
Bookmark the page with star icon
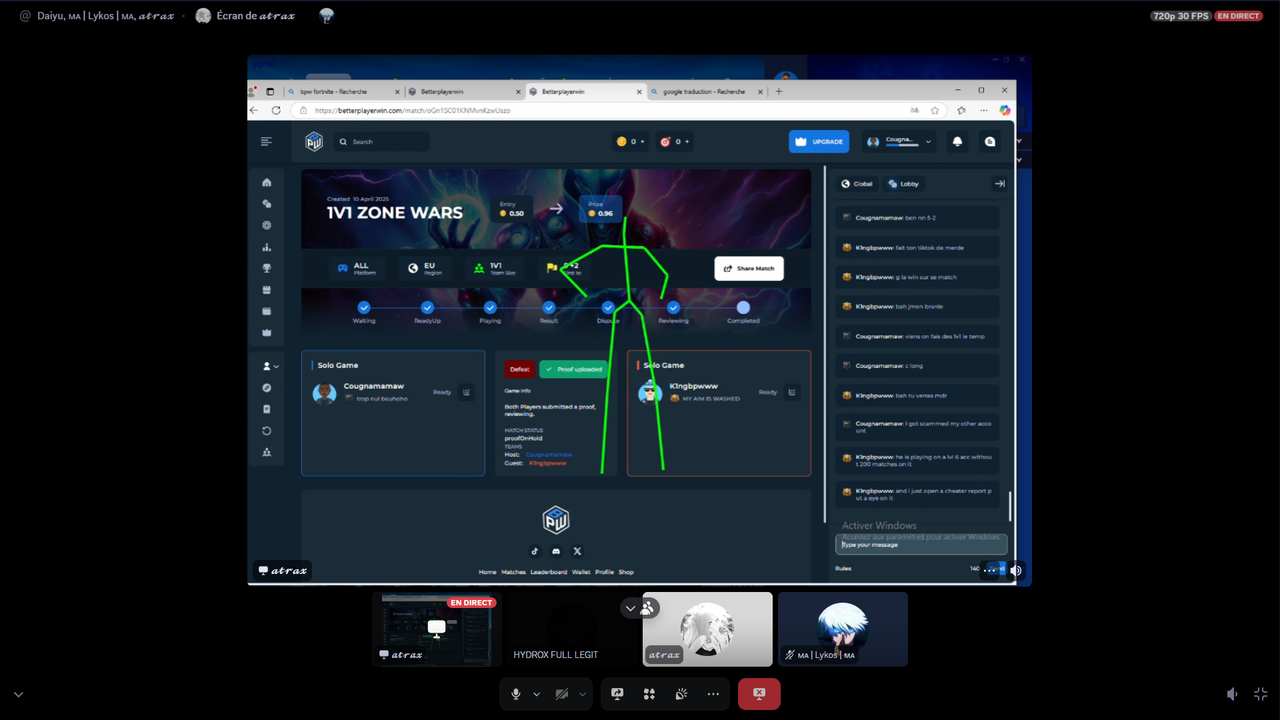935,110
